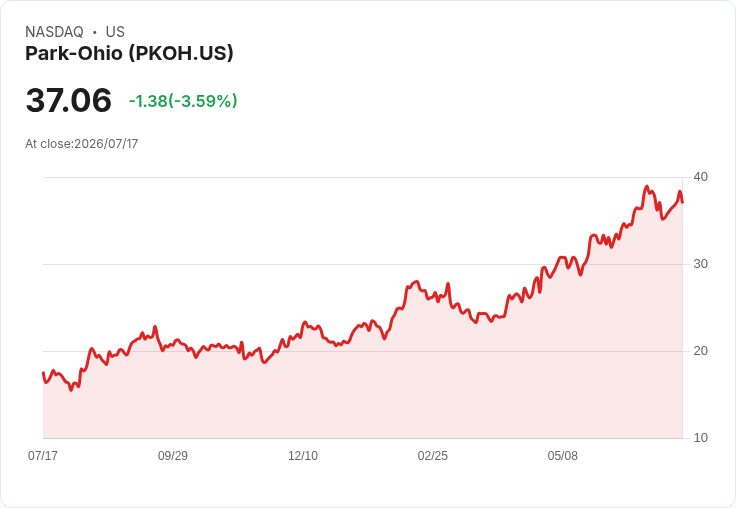Click the 10 y-axis price label
The image size is (736, 508).
point(700,438)
